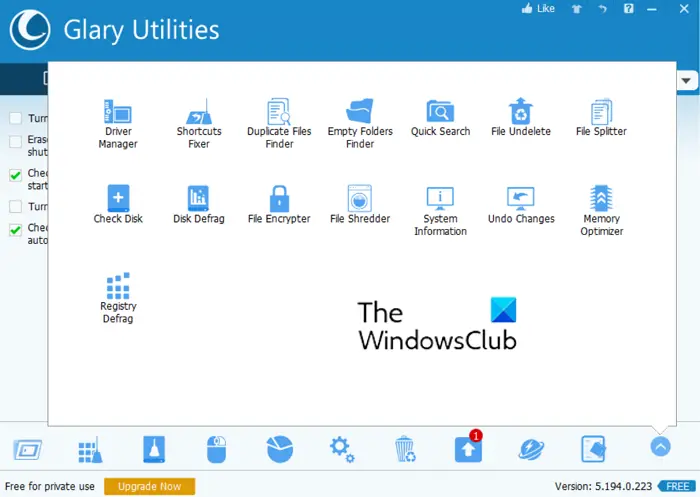Image resolution: width=700 pixels, height=497 pixels.
Task: Open the disk cleaner broom icon in the dock
Action: (154, 449)
